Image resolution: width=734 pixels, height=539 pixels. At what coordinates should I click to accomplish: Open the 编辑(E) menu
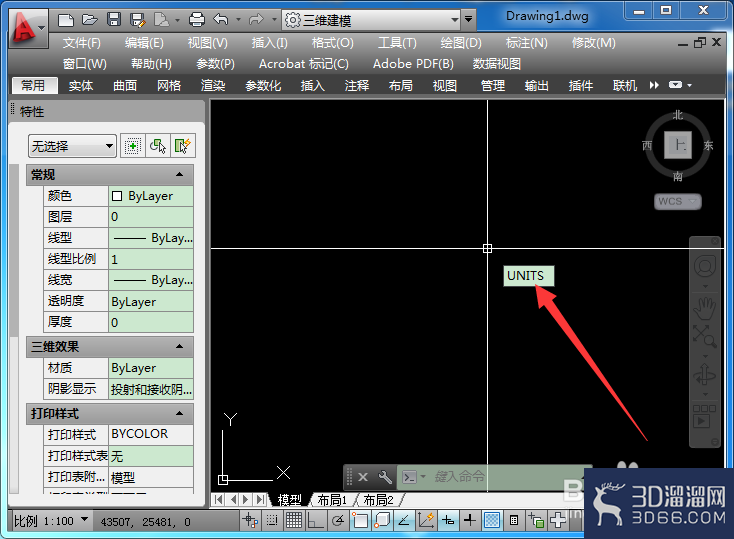[144, 43]
